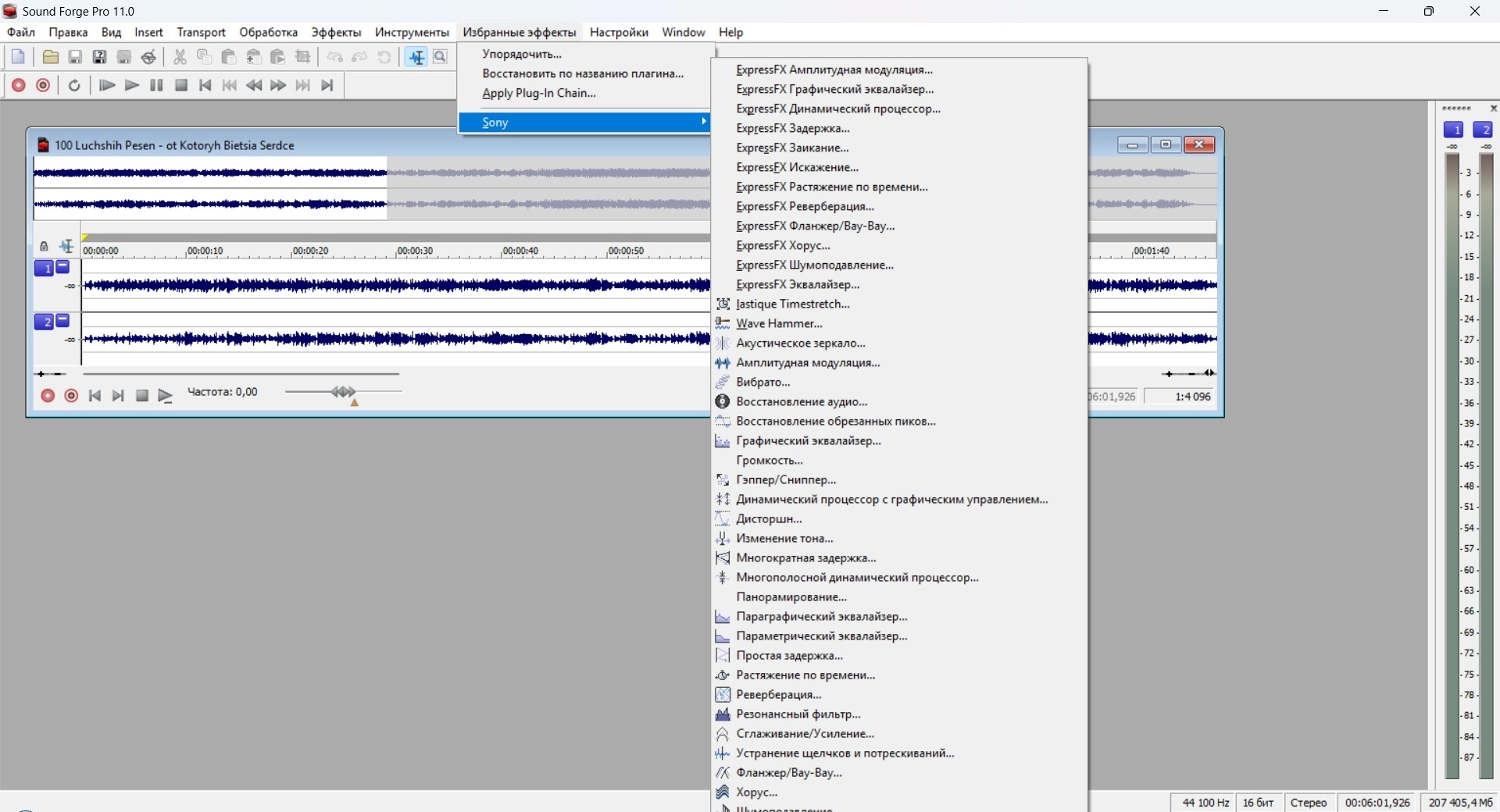This screenshot has height=812, width=1500.
Task: Open Гэппер/Сниппер... effect
Action: pyautogui.click(x=900, y=479)
